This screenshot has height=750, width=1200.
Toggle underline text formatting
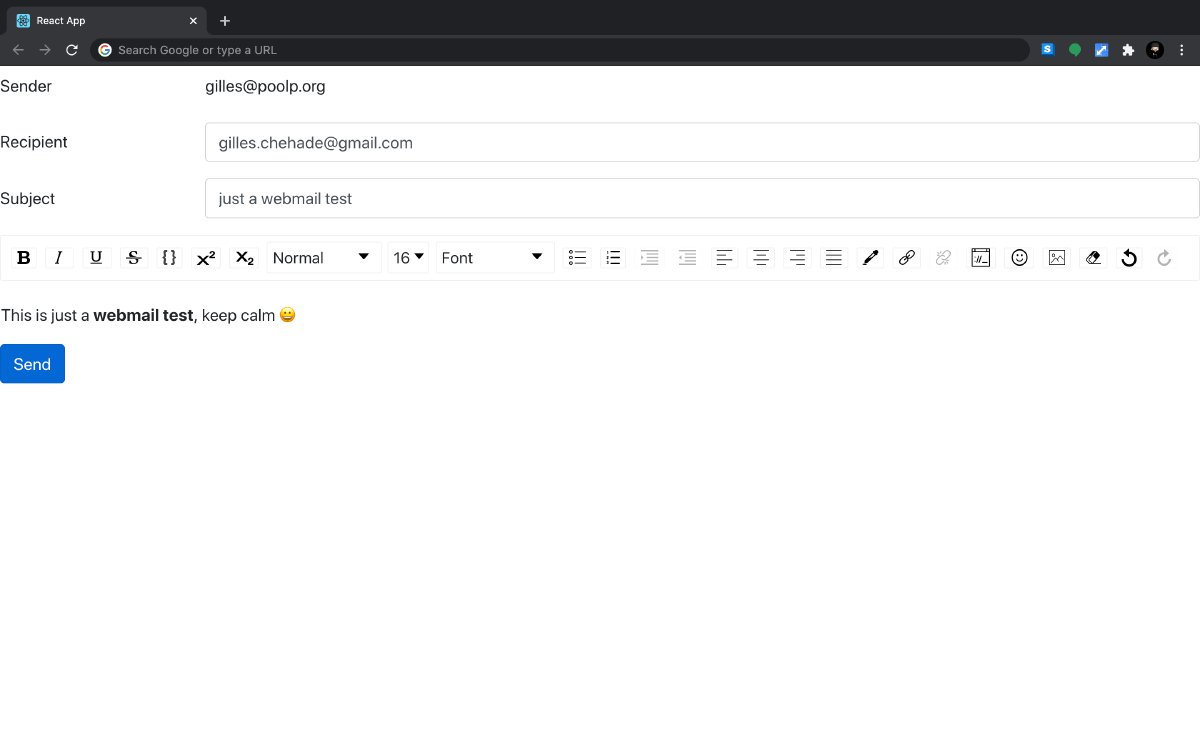[96, 258]
